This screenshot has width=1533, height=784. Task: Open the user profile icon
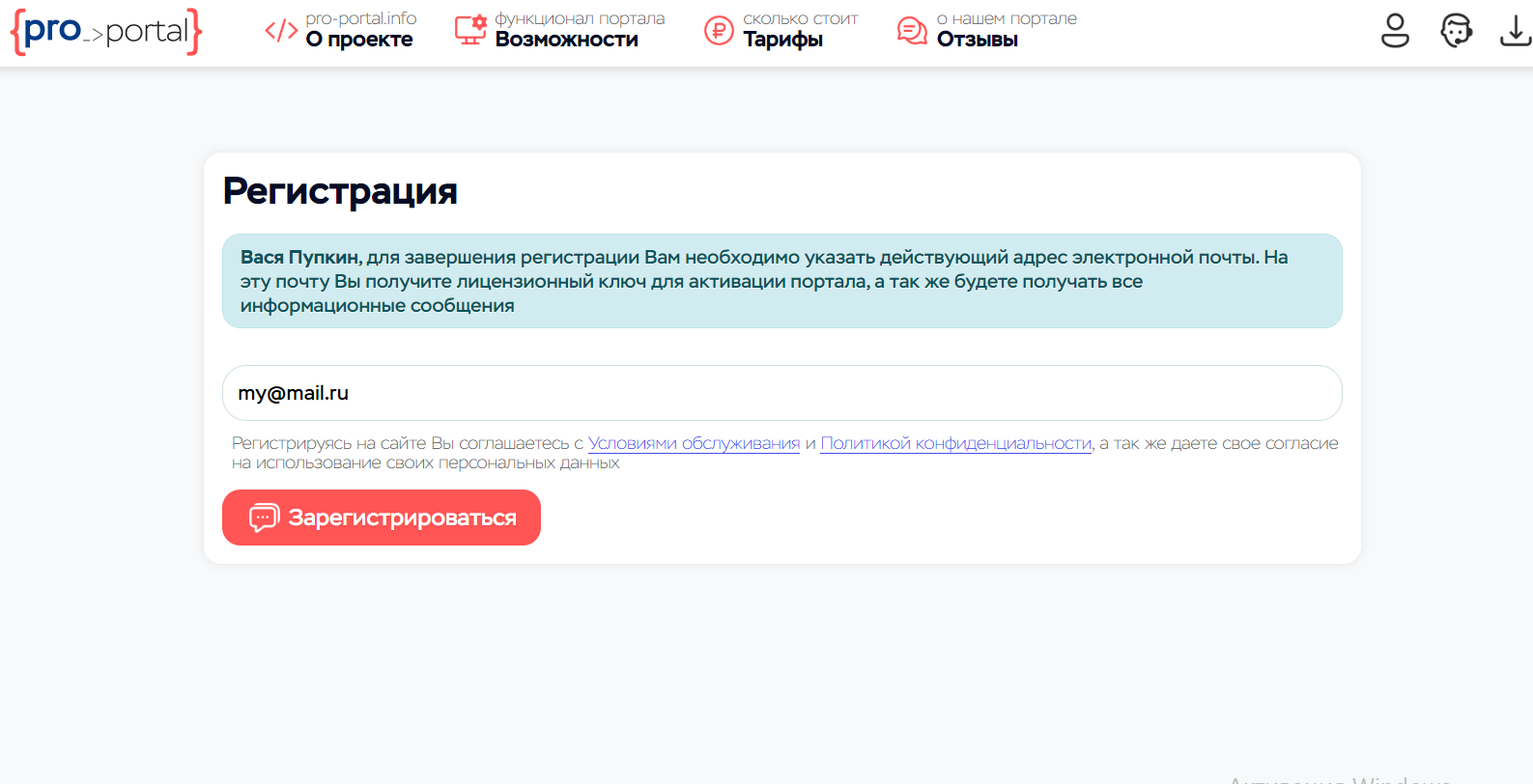pyautogui.click(x=1395, y=31)
